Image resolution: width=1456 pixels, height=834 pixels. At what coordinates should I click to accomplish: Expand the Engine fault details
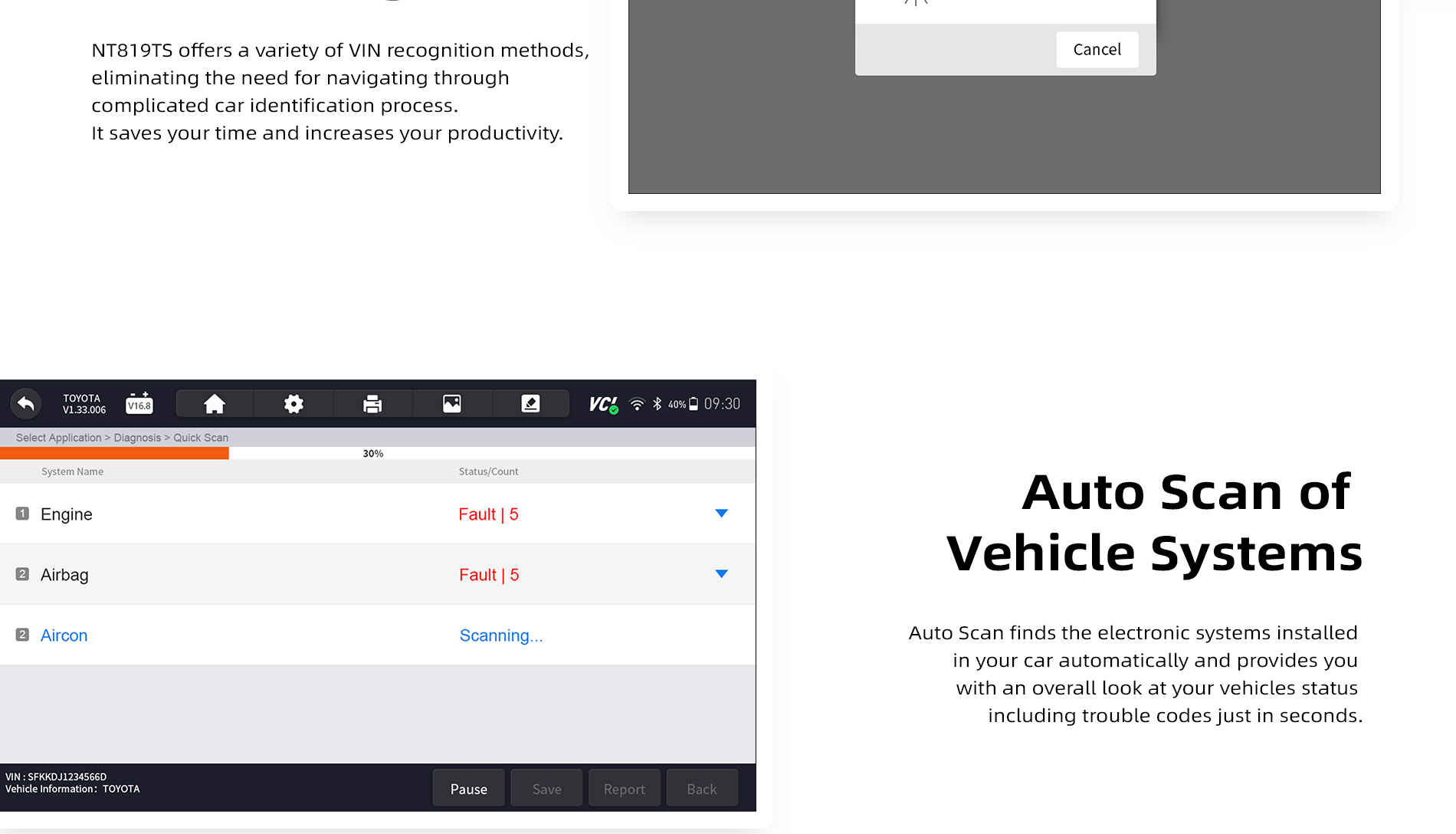coord(721,514)
